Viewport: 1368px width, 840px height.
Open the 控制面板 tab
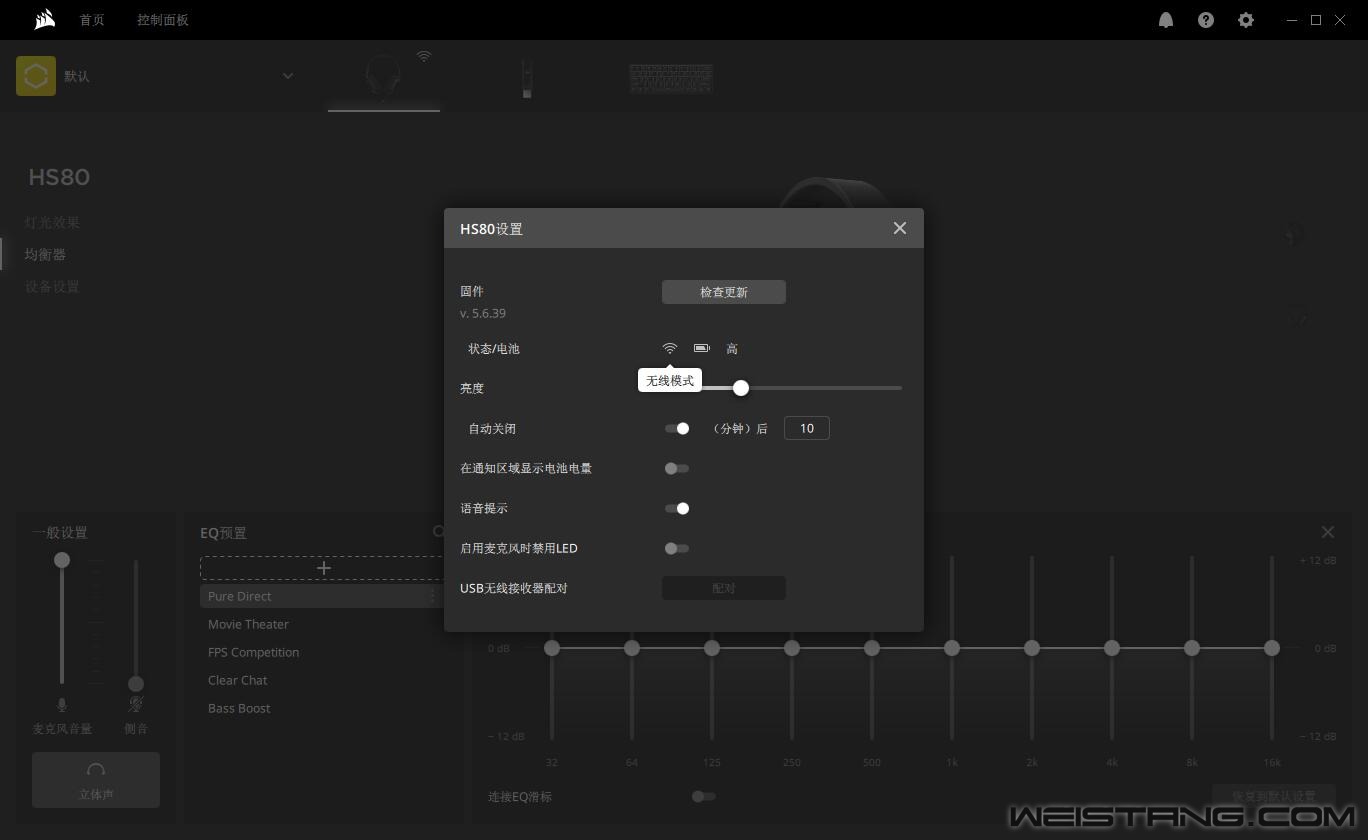click(163, 20)
